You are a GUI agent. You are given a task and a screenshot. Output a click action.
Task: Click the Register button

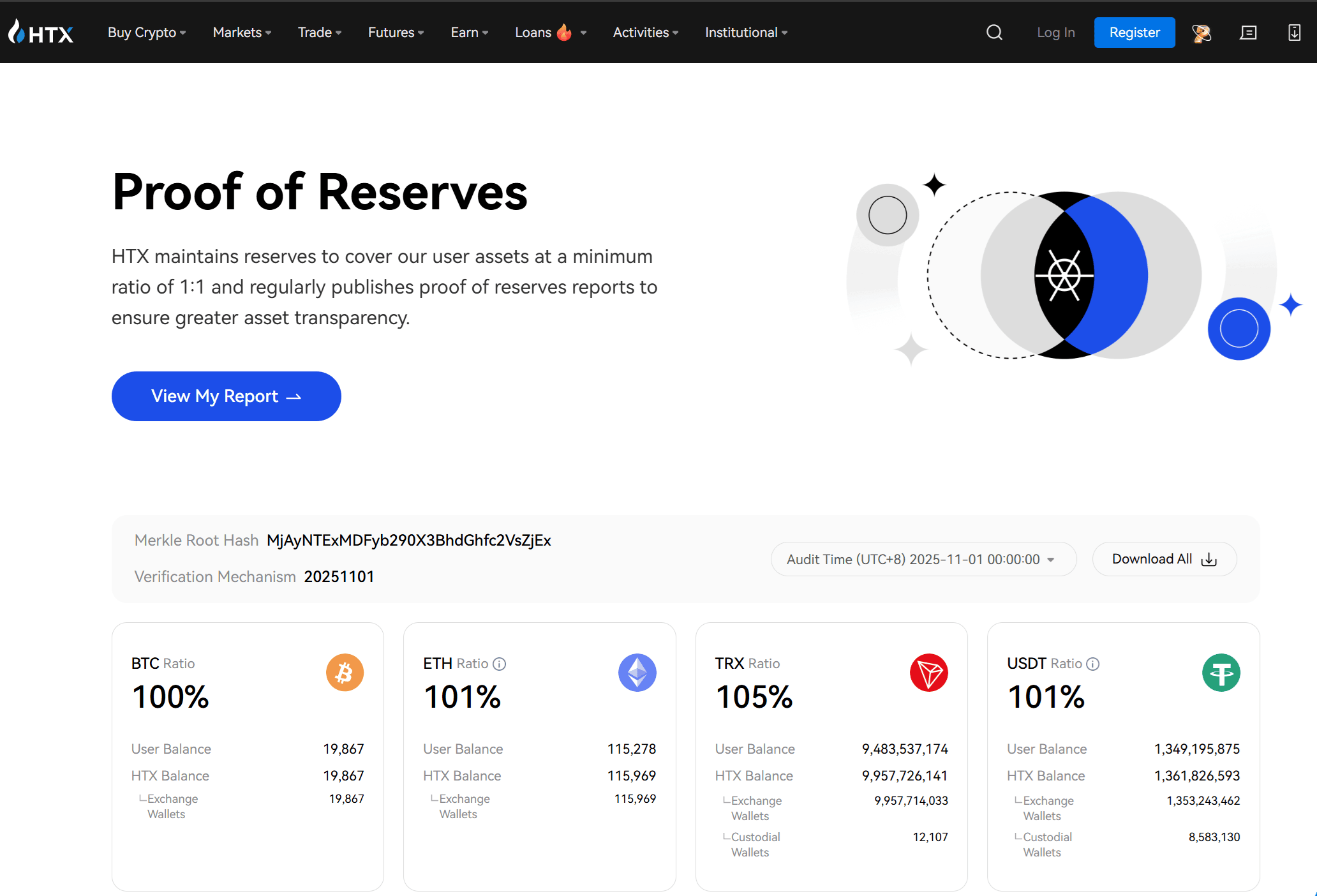pos(1135,32)
